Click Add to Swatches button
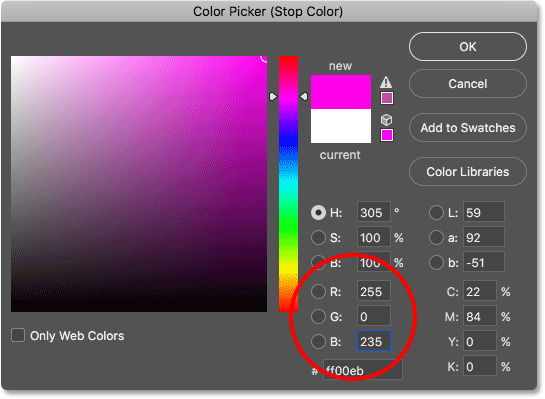 [x=468, y=128]
